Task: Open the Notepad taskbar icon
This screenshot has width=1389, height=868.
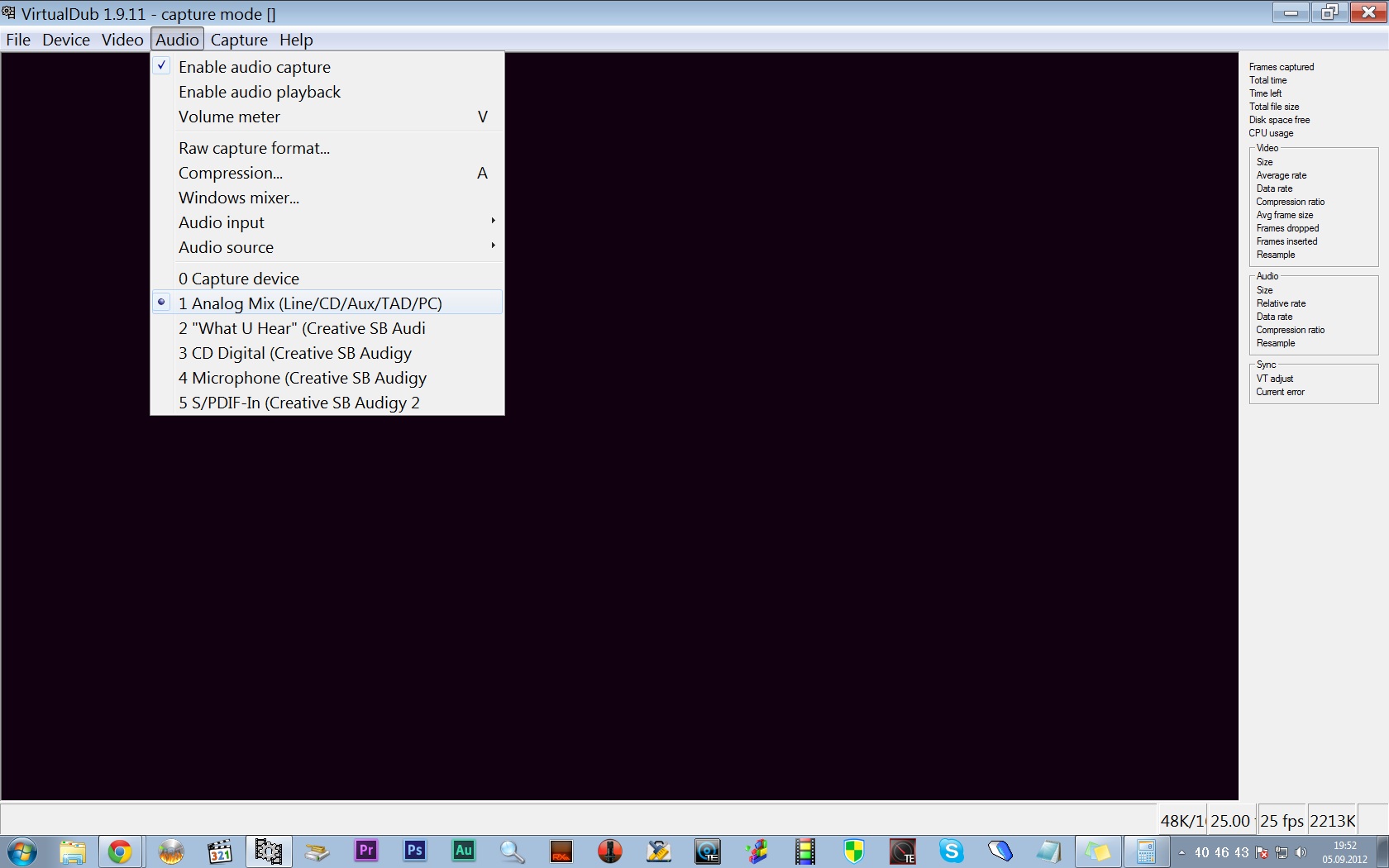Action: click(1049, 851)
